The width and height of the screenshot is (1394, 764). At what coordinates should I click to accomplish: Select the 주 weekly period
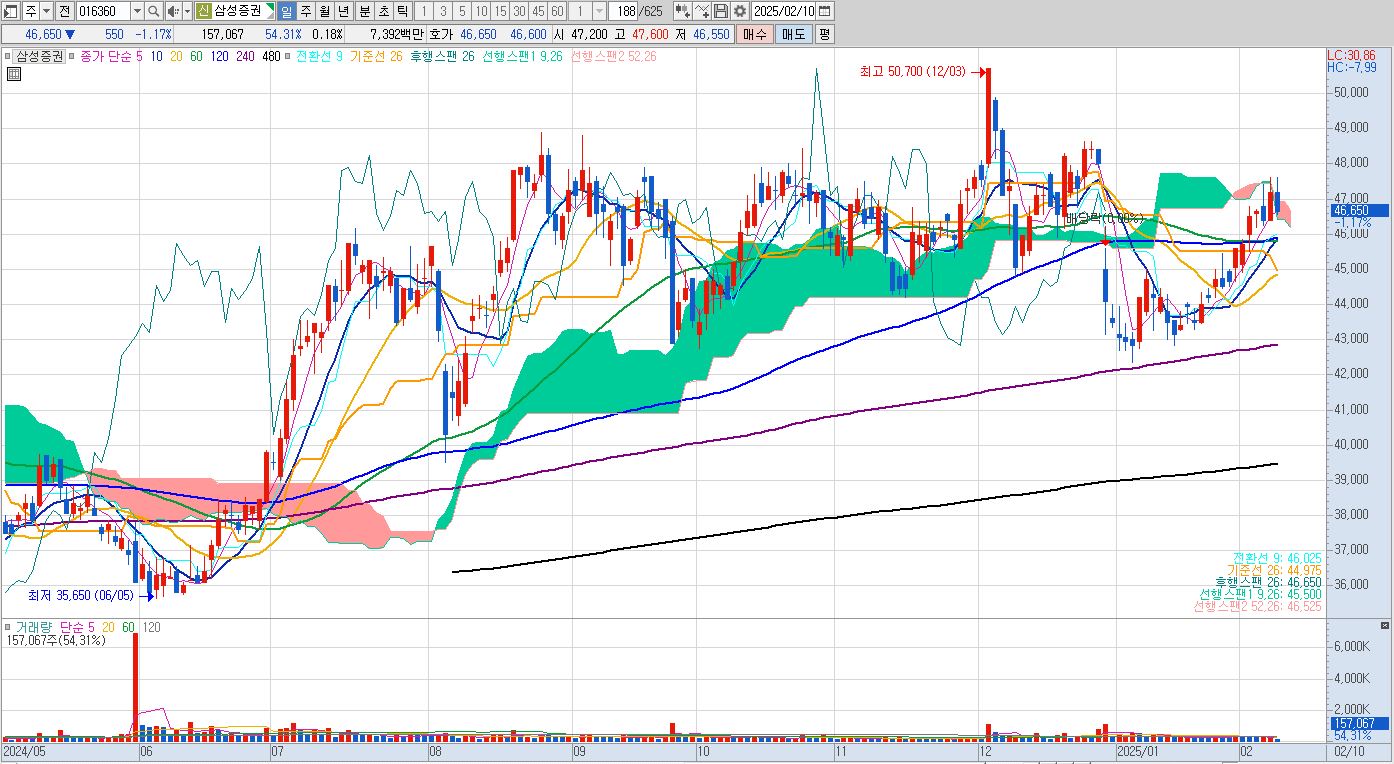(x=306, y=11)
